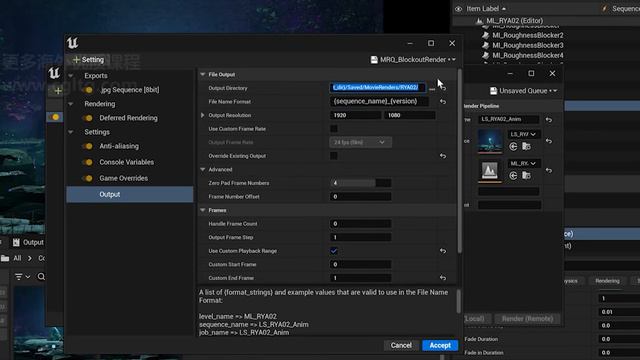The image size is (640, 360).
Task: Browse to ML_RY map in Content Browser
Action: (x=527, y=176)
